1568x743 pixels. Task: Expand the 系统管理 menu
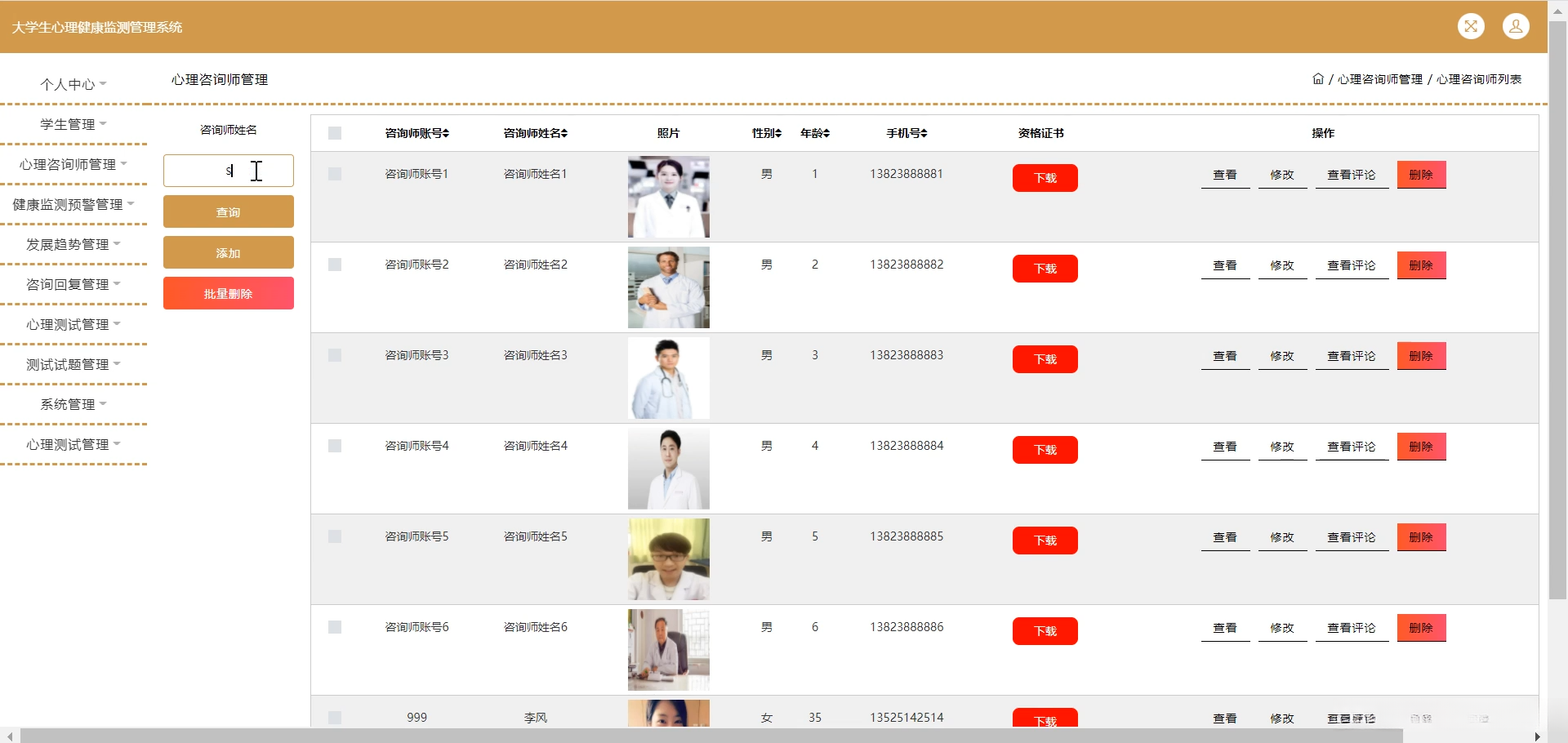tap(73, 404)
